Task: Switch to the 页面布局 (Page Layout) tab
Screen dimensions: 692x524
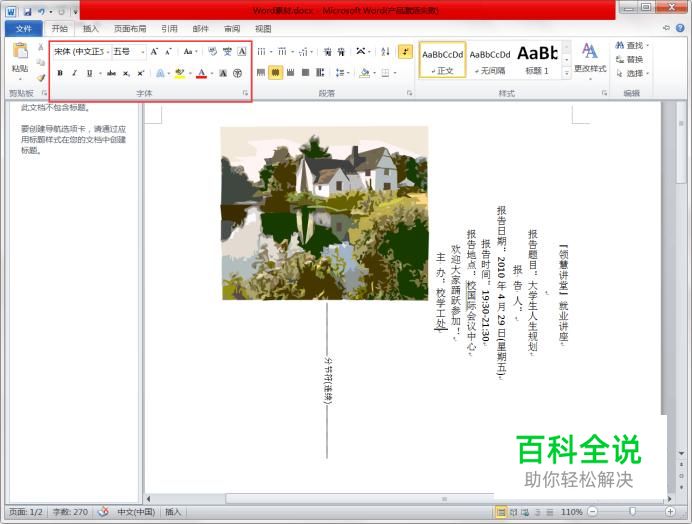Action: (130, 29)
